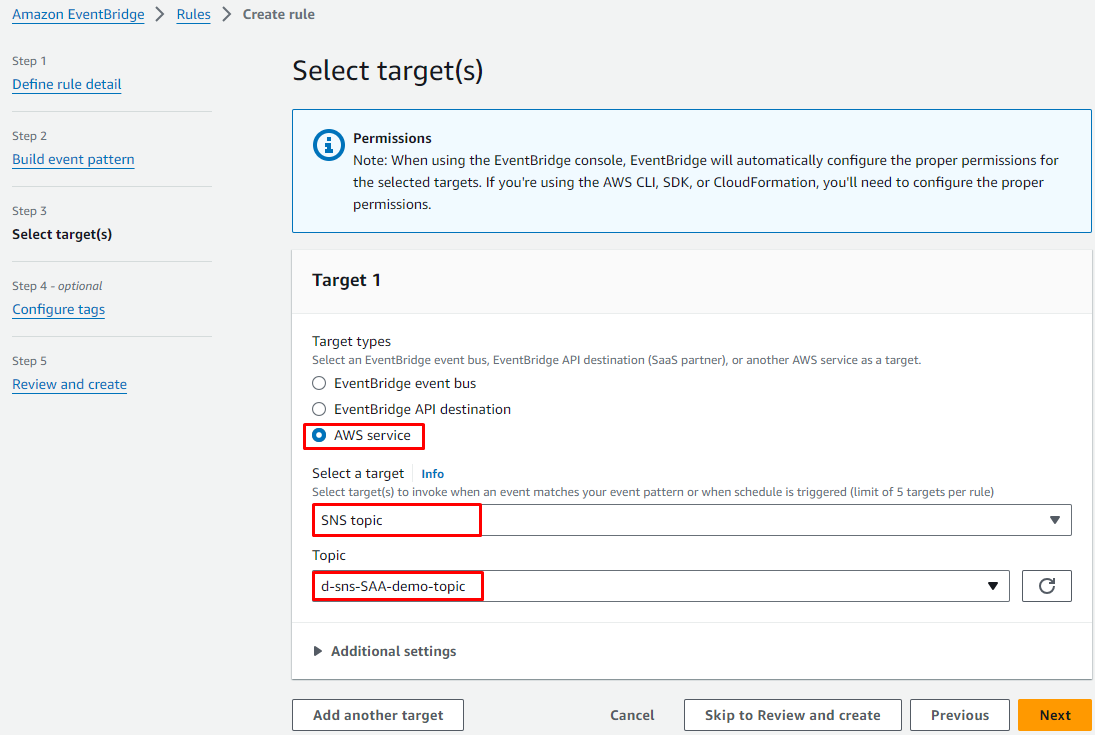The width and height of the screenshot is (1095, 735).
Task: Click the Permissions info circle icon
Action: (329, 145)
